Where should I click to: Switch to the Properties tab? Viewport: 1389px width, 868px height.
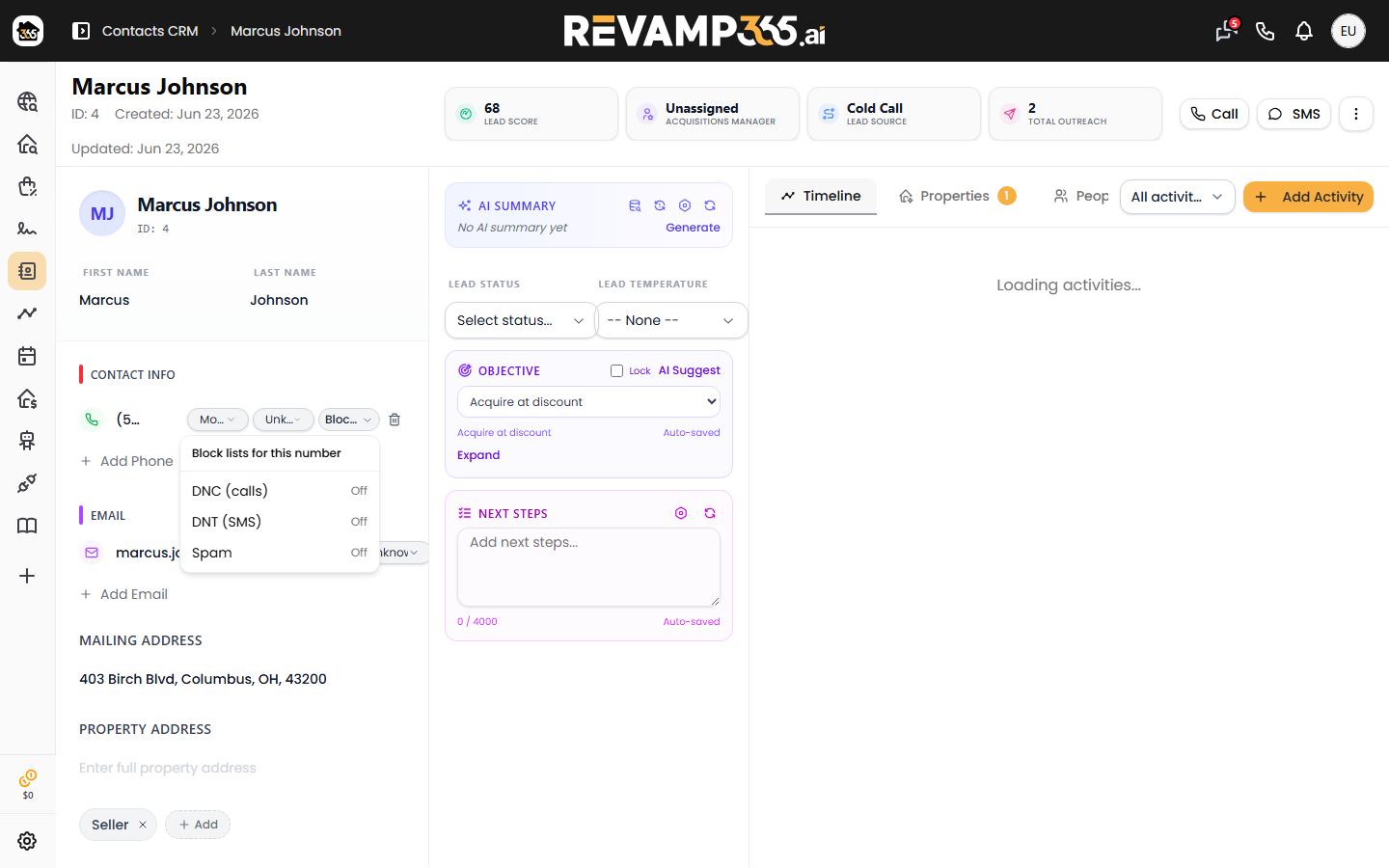(956, 196)
